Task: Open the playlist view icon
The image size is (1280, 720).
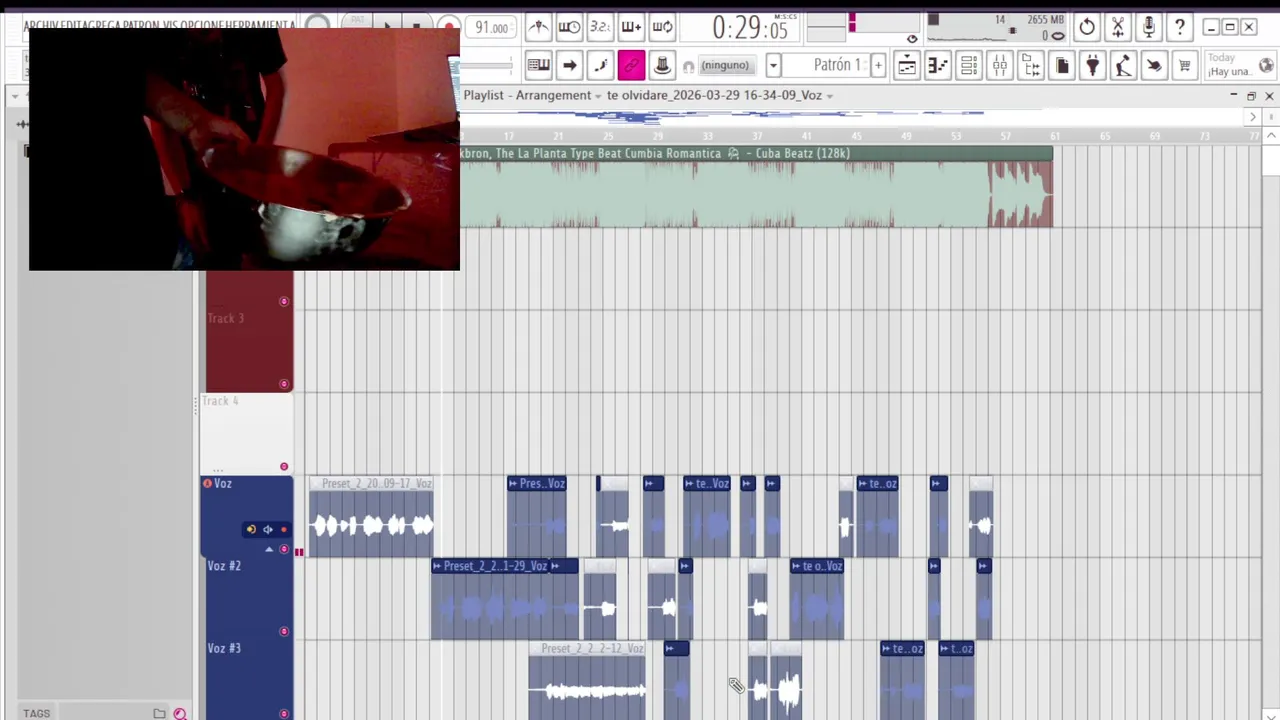Action: [x=906, y=66]
